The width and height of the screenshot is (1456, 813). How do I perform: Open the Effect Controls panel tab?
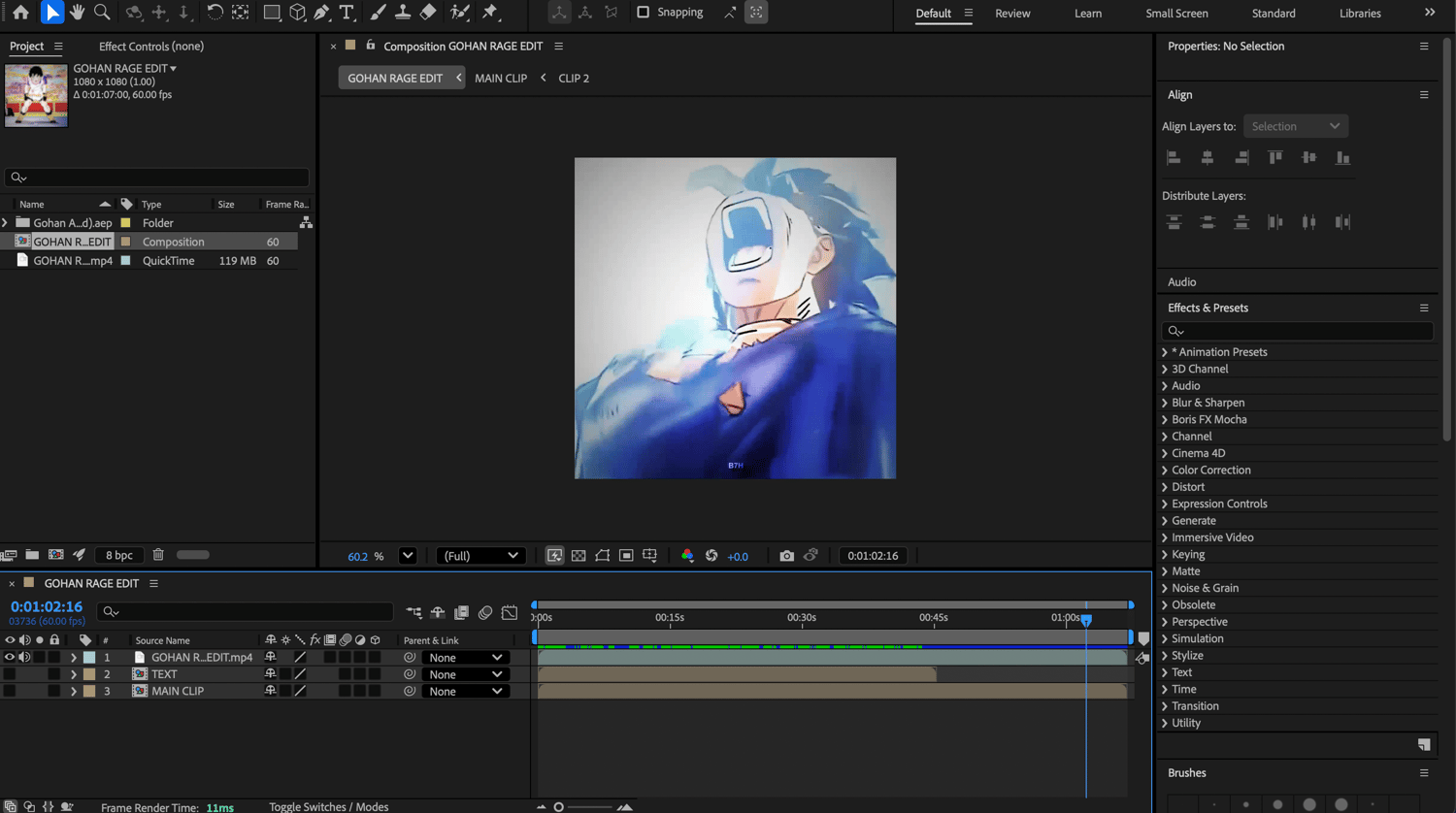(150, 47)
